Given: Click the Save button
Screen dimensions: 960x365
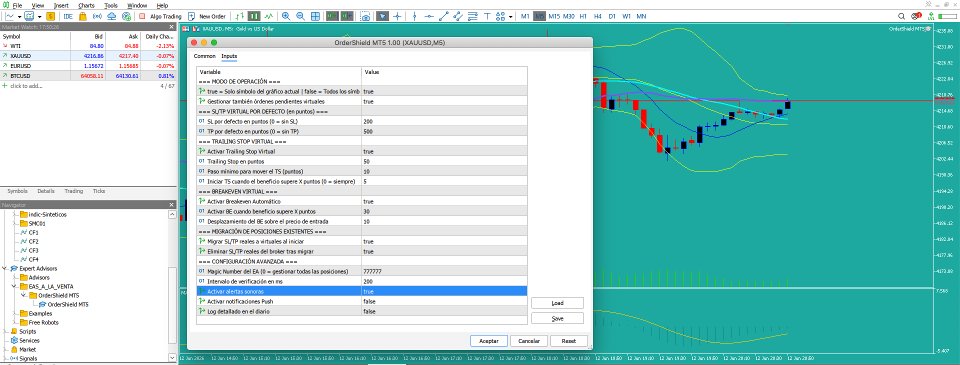Looking at the screenshot, I should pyautogui.click(x=557, y=318).
